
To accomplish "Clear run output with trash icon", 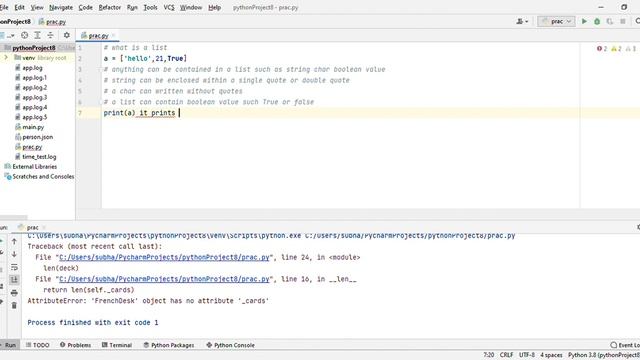I will (14, 305).
